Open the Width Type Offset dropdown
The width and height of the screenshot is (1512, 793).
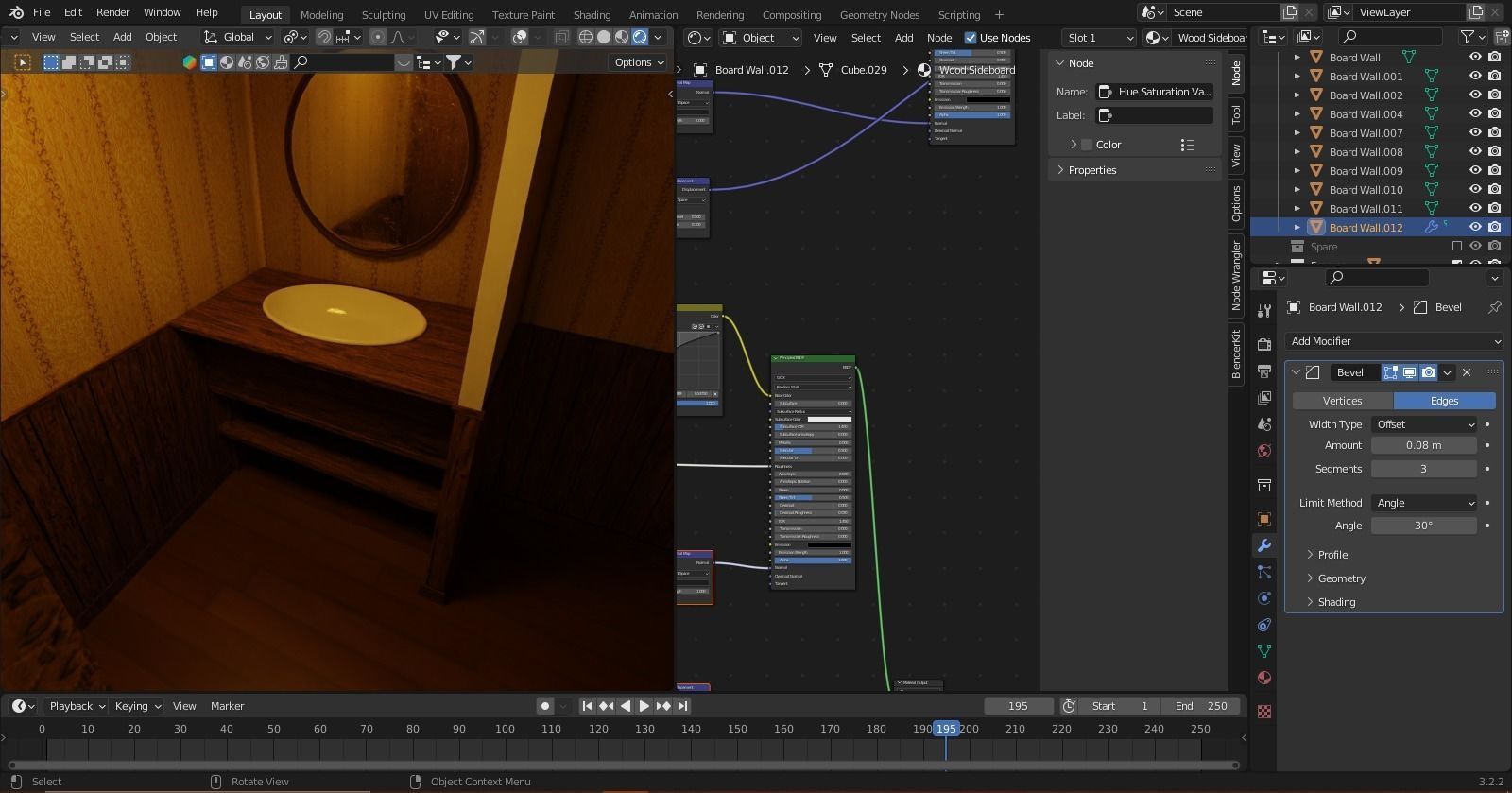tap(1423, 424)
